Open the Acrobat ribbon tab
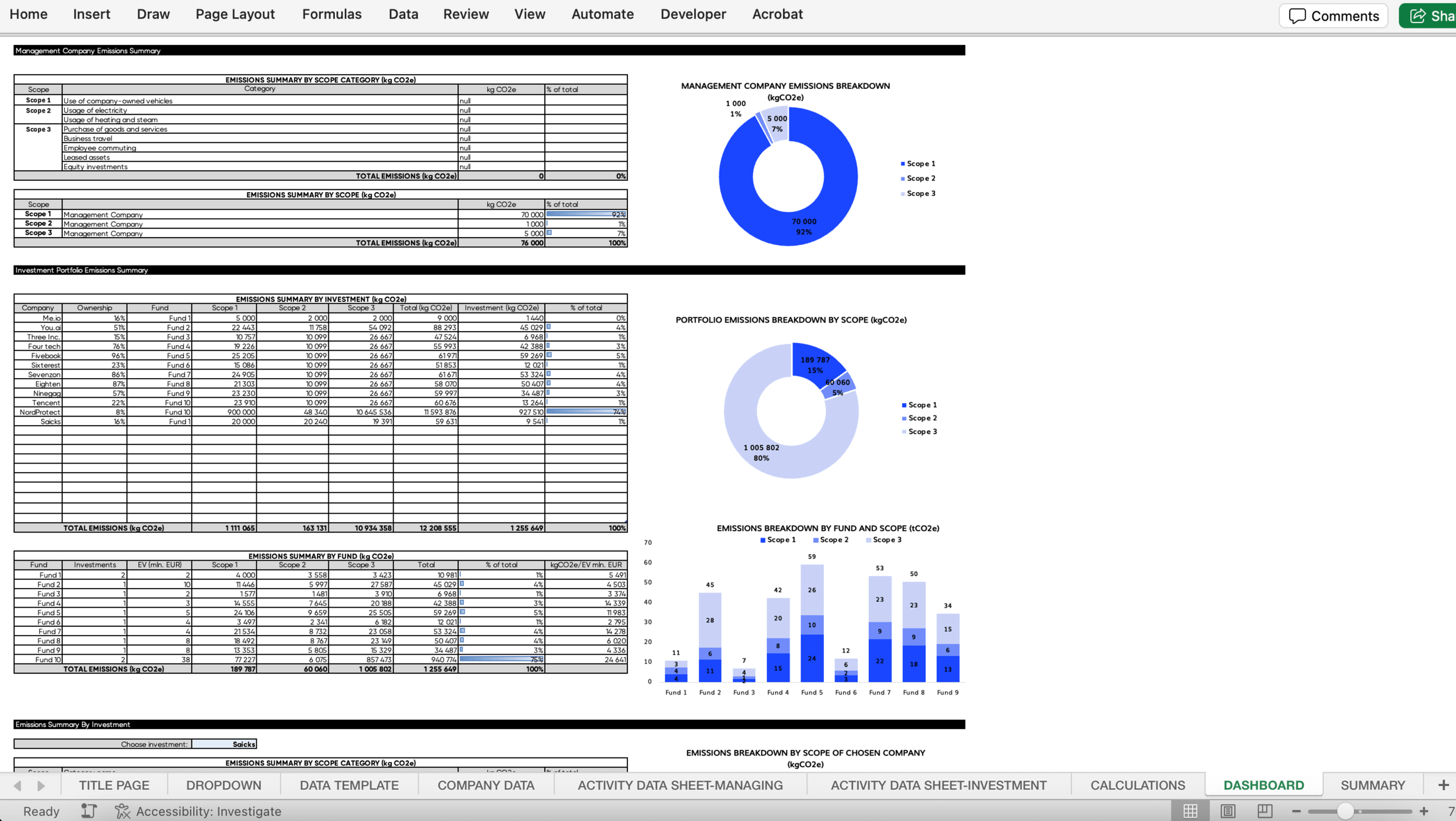This screenshot has width=1456, height=821. click(x=777, y=14)
